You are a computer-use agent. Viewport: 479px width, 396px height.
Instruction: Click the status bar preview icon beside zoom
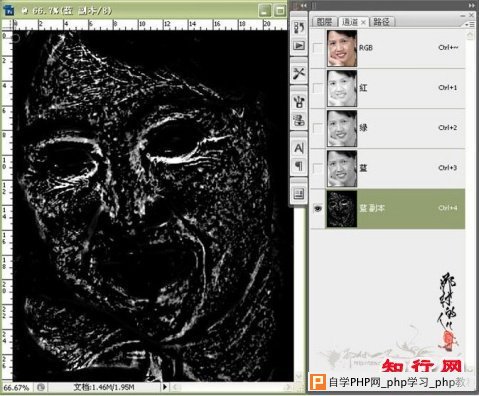tap(41, 387)
